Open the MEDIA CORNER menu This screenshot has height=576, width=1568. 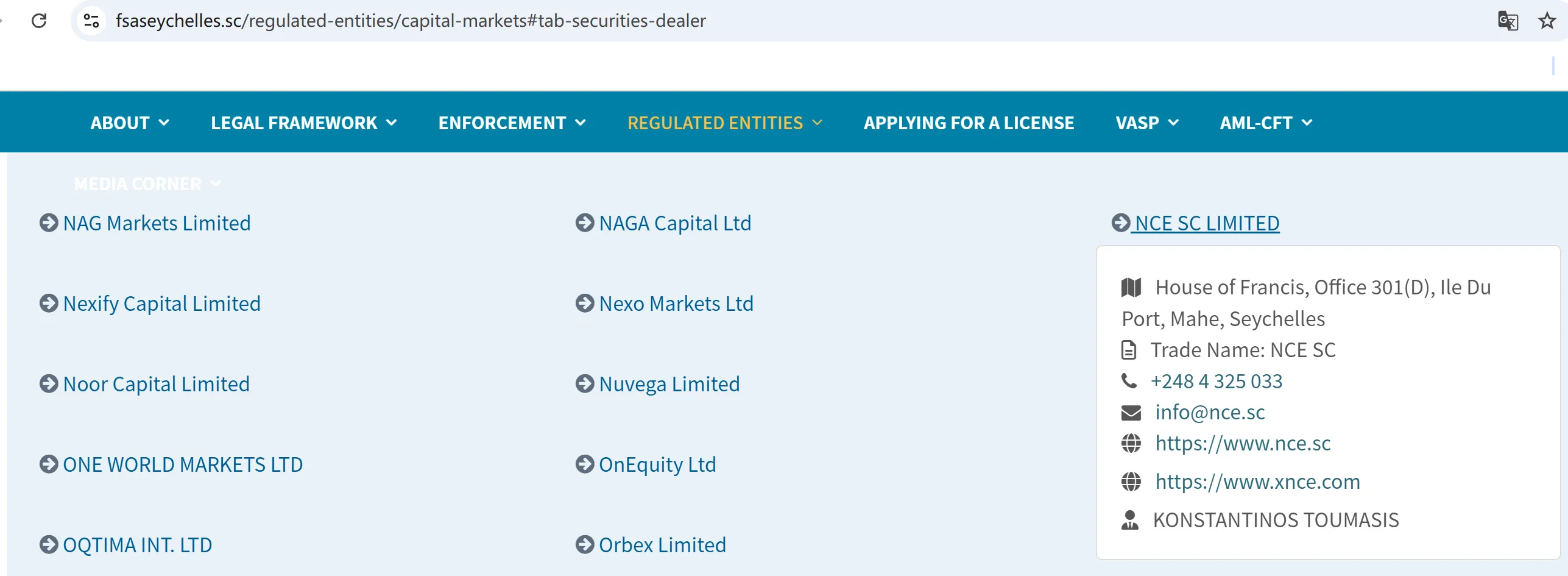point(138,184)
